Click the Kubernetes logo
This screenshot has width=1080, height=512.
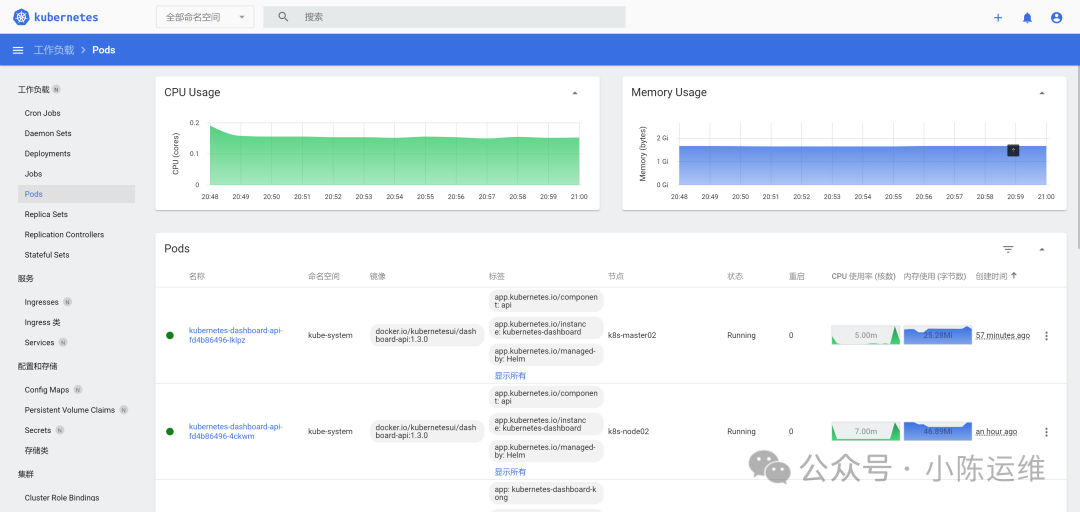(56, 17)
